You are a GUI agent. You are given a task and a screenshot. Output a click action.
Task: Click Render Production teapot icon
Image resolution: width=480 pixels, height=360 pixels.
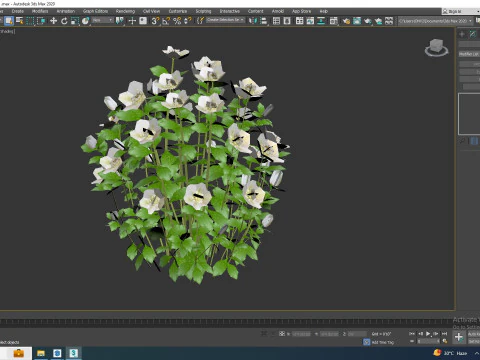(x=368, y=21)
